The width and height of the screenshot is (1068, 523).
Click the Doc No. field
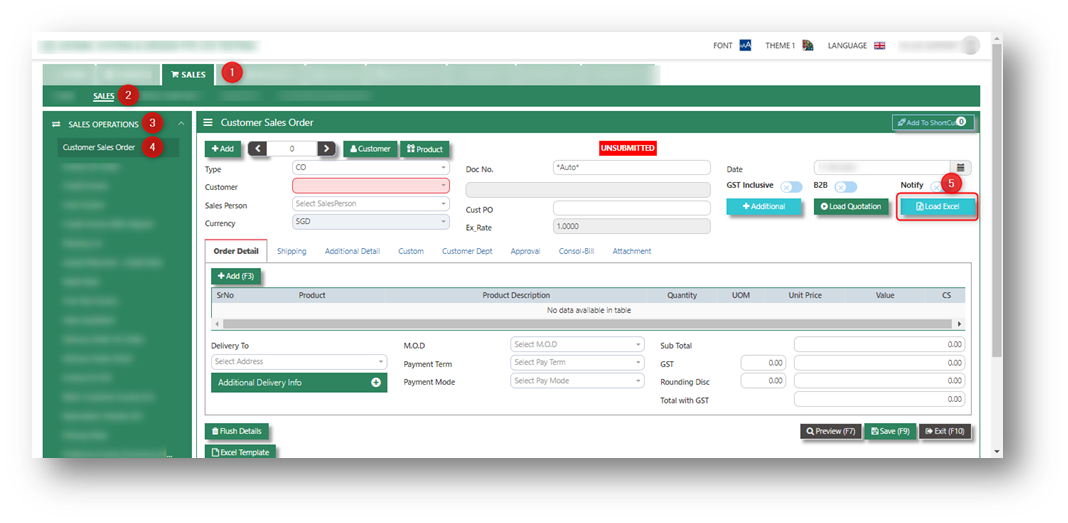[x=631, y=168]
